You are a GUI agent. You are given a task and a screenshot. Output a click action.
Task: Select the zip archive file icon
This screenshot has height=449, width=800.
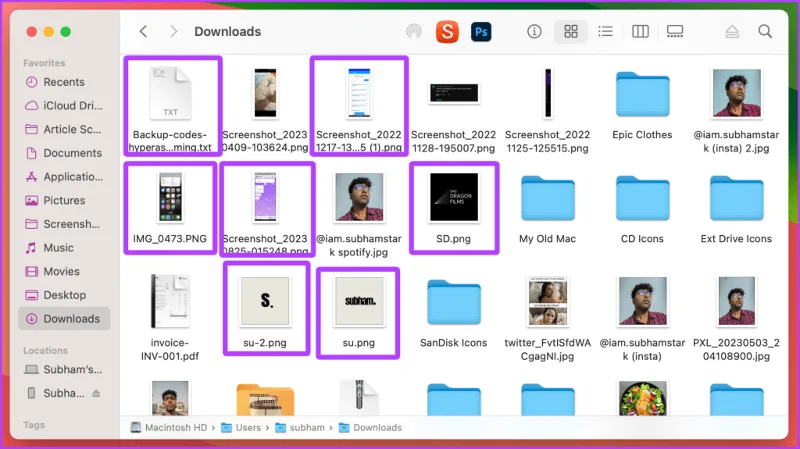point(359,398)
